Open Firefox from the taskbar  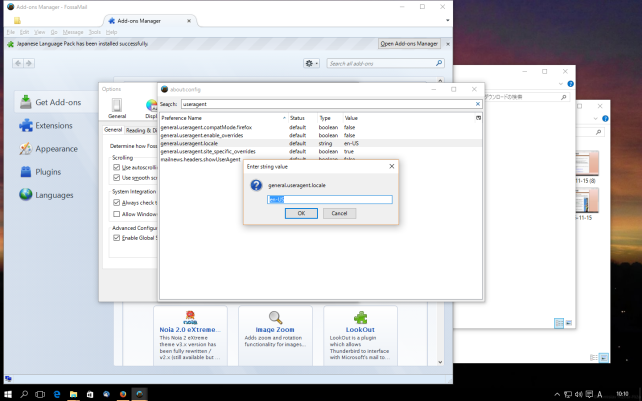(x=123, y=394)
